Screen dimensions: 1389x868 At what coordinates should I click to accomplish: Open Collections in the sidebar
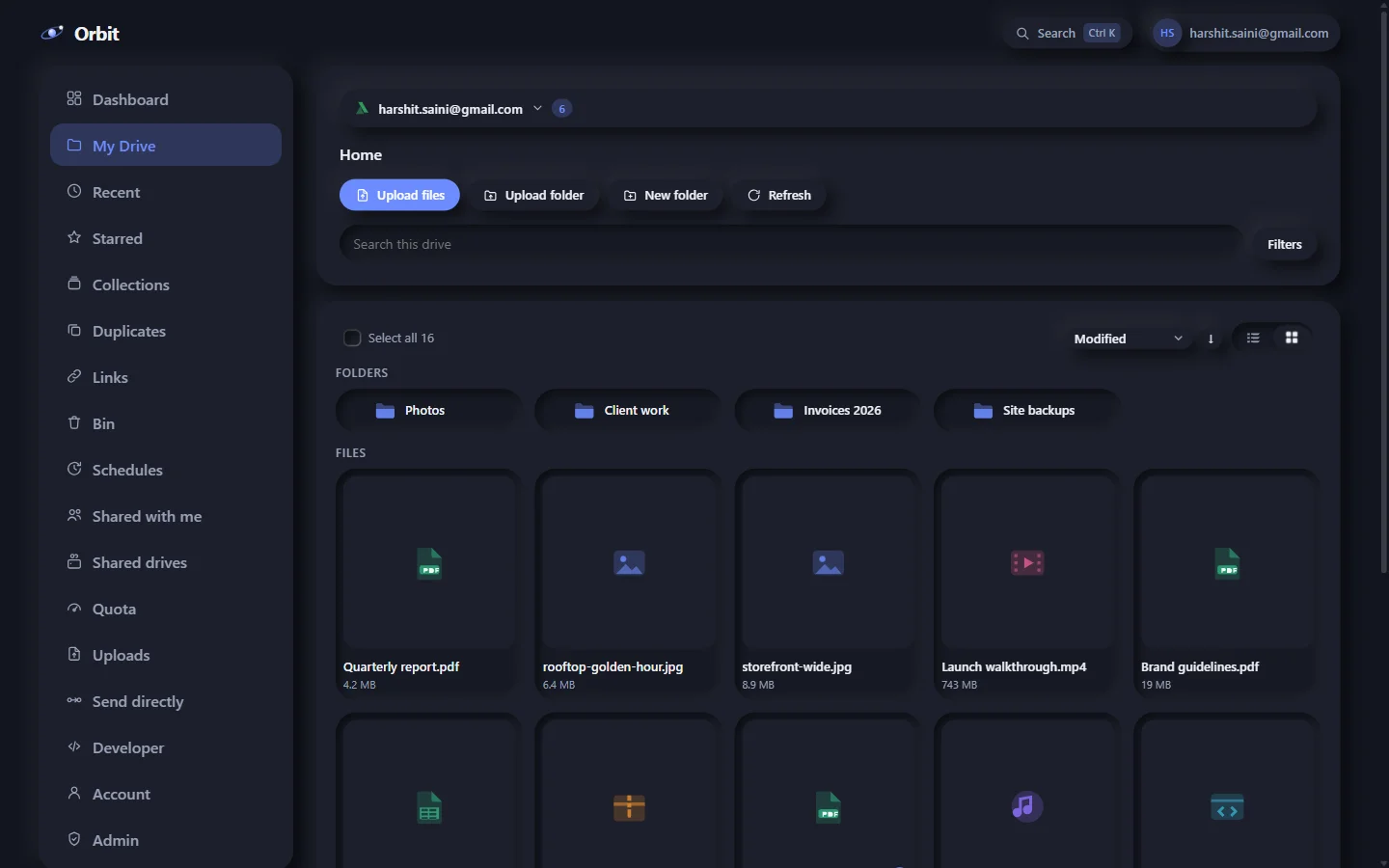click(x=166, y=284)
